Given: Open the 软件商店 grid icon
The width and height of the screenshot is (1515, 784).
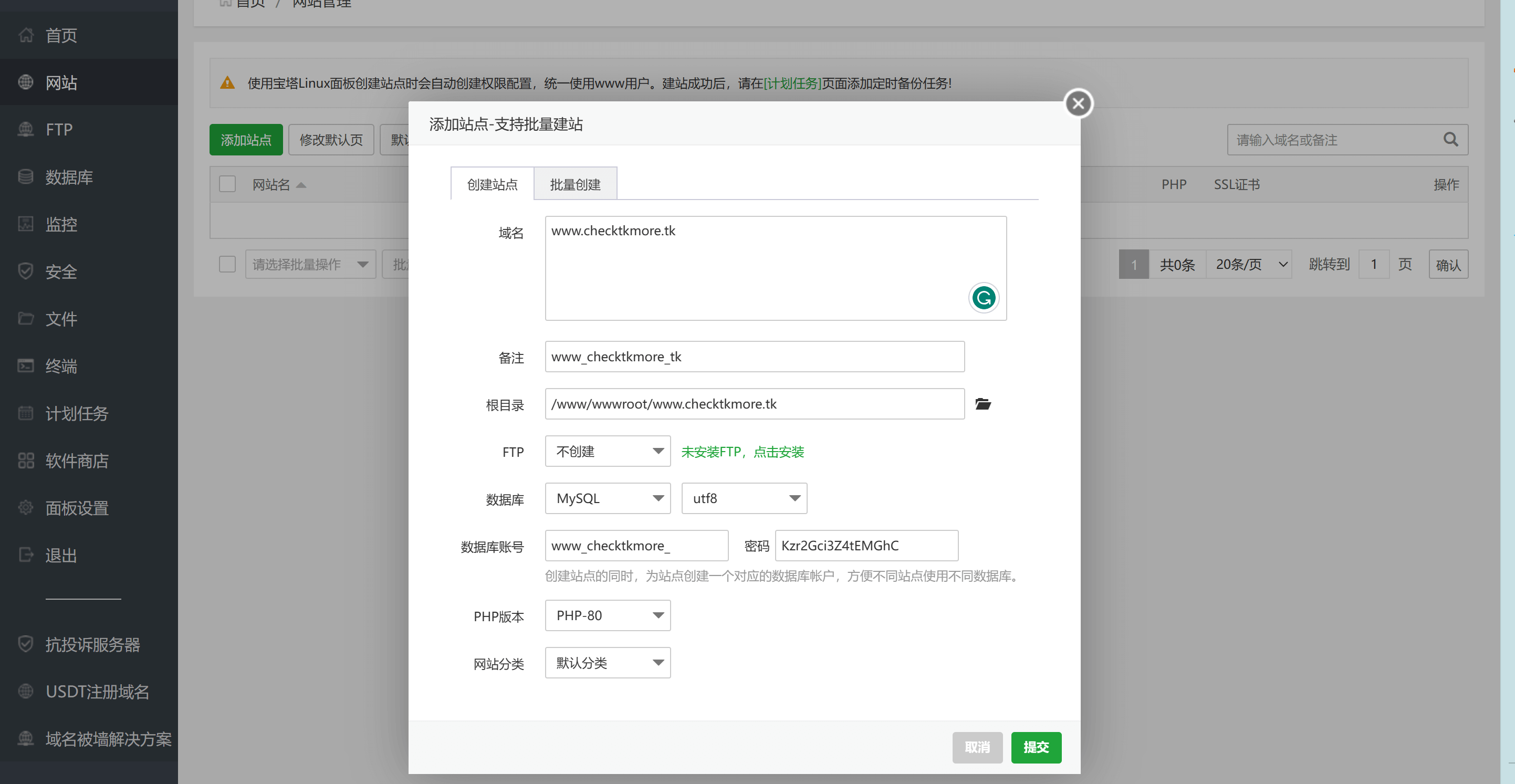Looking at the screenshot, I should [25, 461].
